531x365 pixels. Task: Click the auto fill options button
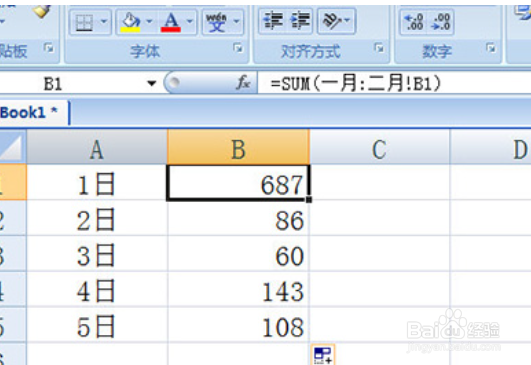[x=323, y=355]
